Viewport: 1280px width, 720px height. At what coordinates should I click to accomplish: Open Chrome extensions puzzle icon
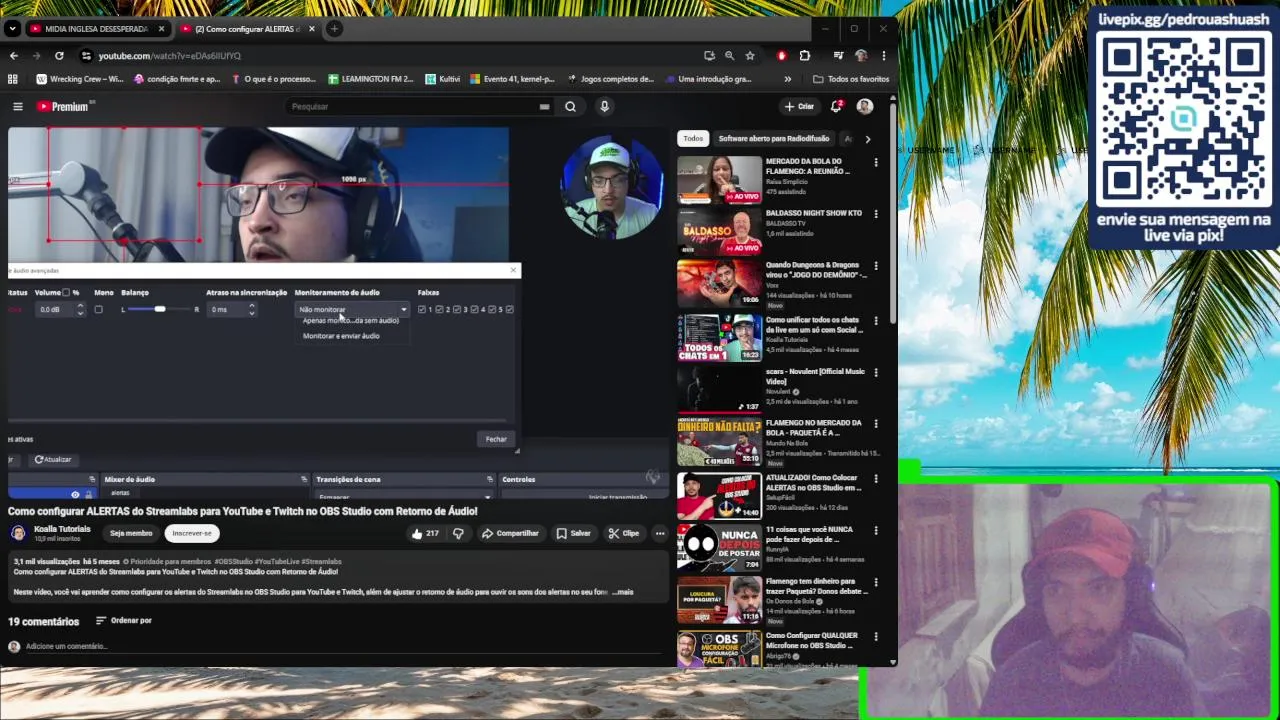pyautogui.click(x=805, y=56)
